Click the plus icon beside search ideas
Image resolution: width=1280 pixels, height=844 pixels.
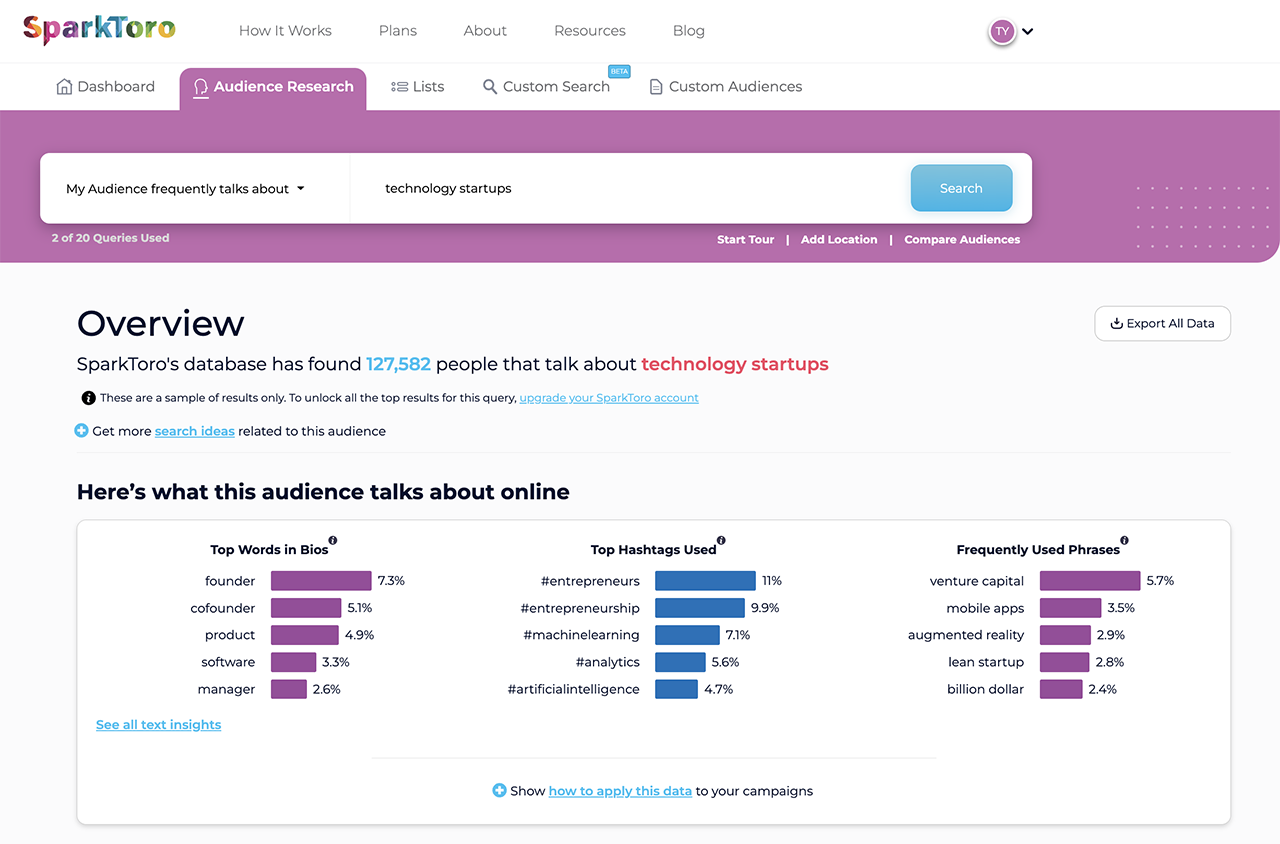(x=82, y=431)
